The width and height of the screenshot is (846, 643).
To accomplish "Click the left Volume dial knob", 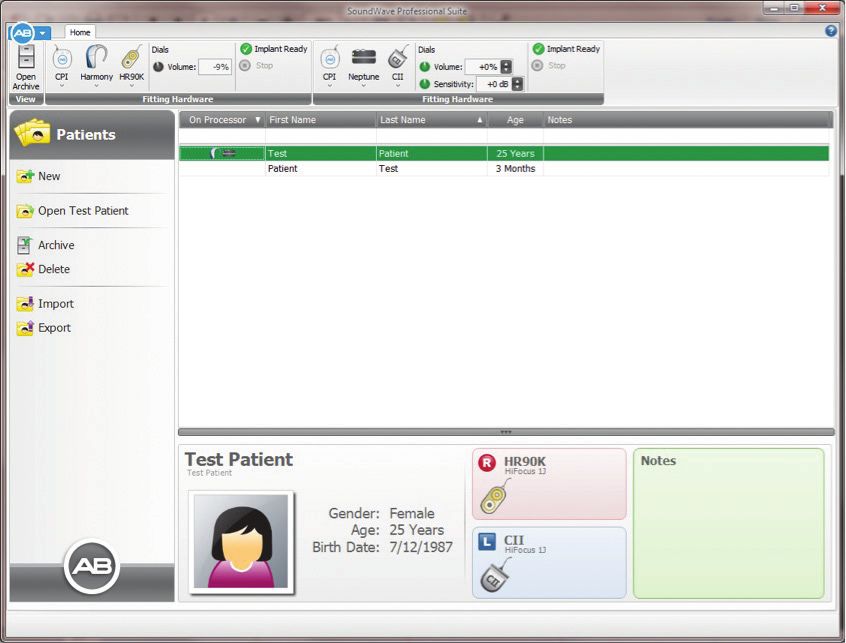I will click(x=158, y=67).
